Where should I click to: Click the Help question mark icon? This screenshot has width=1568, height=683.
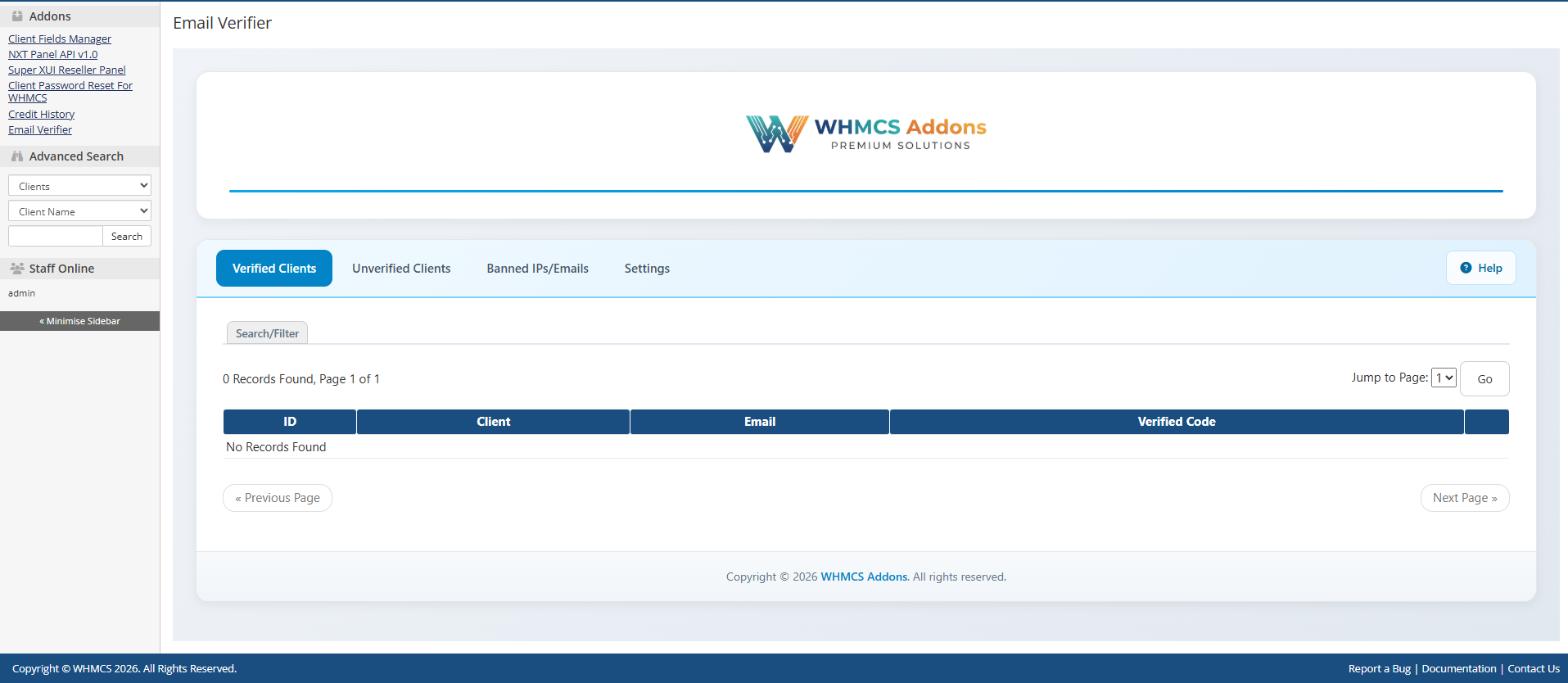[x=1466, y=268]
